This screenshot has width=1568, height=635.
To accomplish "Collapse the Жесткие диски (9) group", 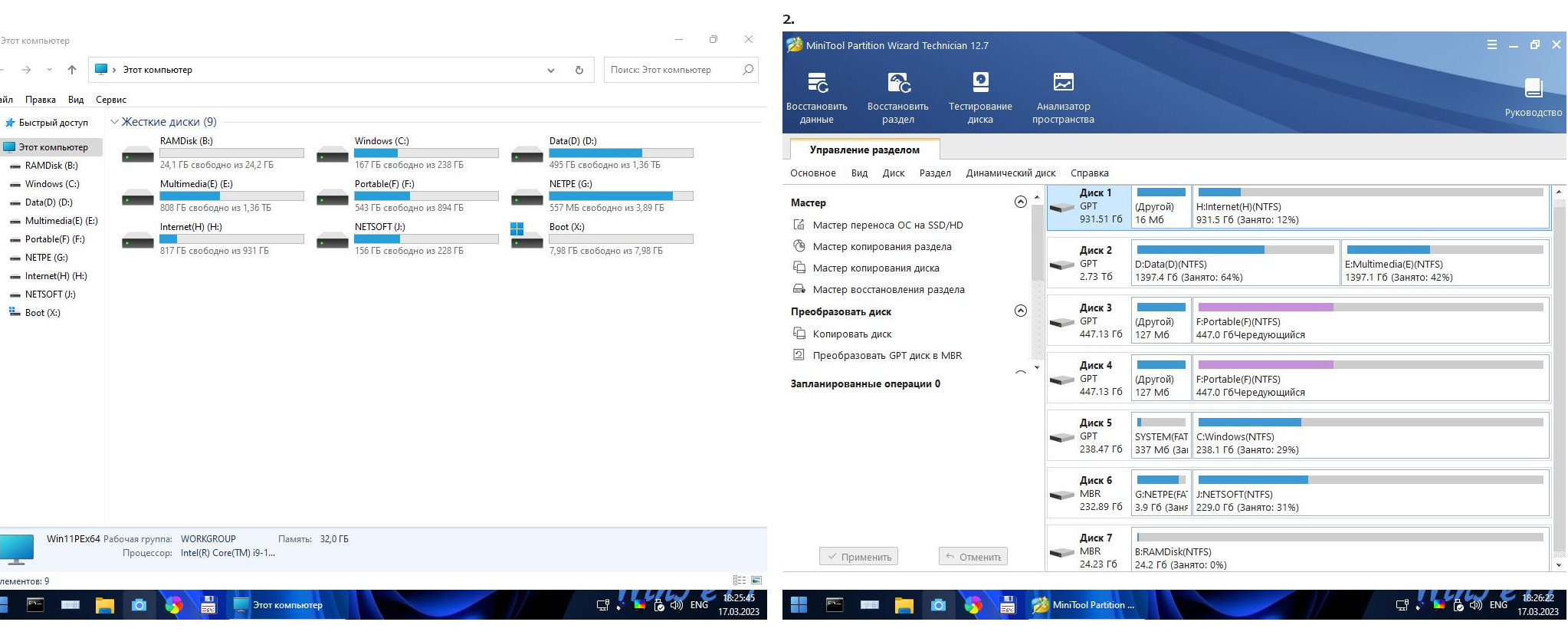I will click(x=115, y=122).
